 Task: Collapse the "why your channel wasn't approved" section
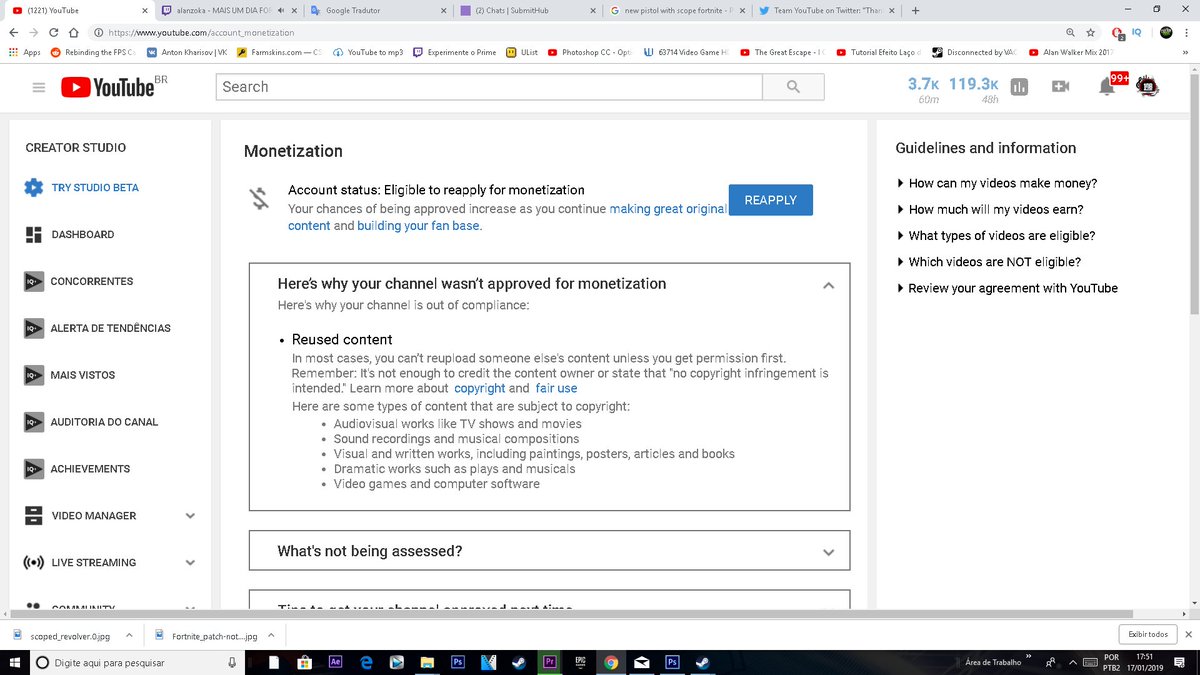827,285
